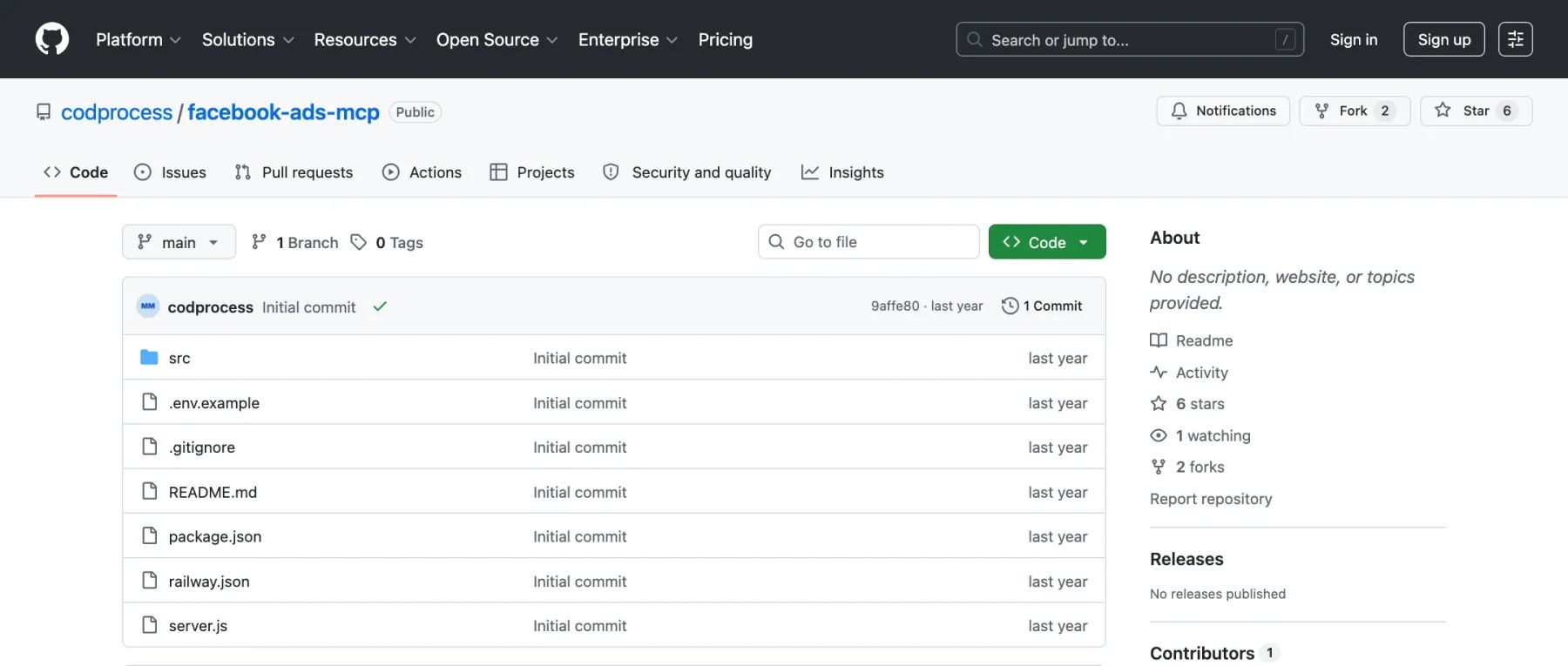1568x666 pixels.
Task: Switch to the Pull requests tab
Action: point(294,172)
